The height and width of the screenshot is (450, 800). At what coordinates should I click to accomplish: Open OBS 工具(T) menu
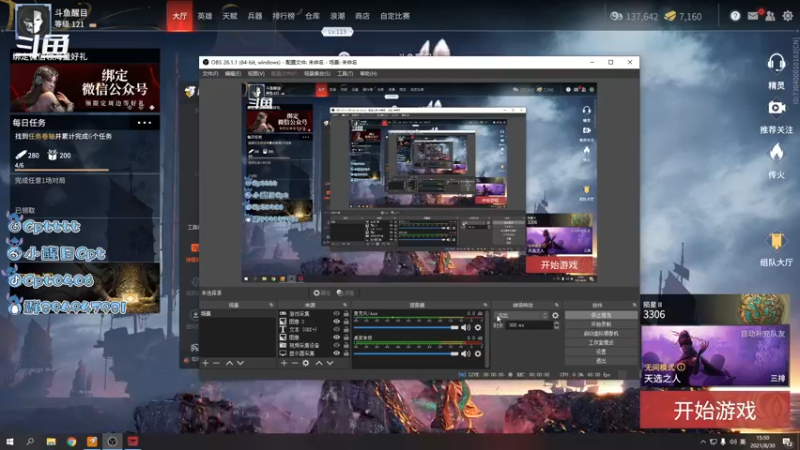pos(345,74)
